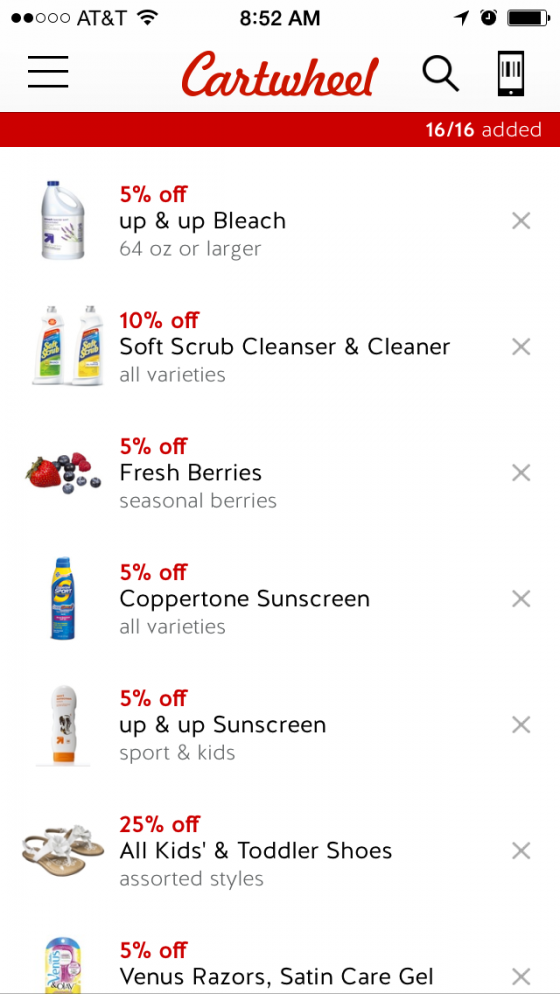Image resolution: width=560 pixels, height=994 pixels.
Task: Tap the Cartwheel logo
Action: 280,75
